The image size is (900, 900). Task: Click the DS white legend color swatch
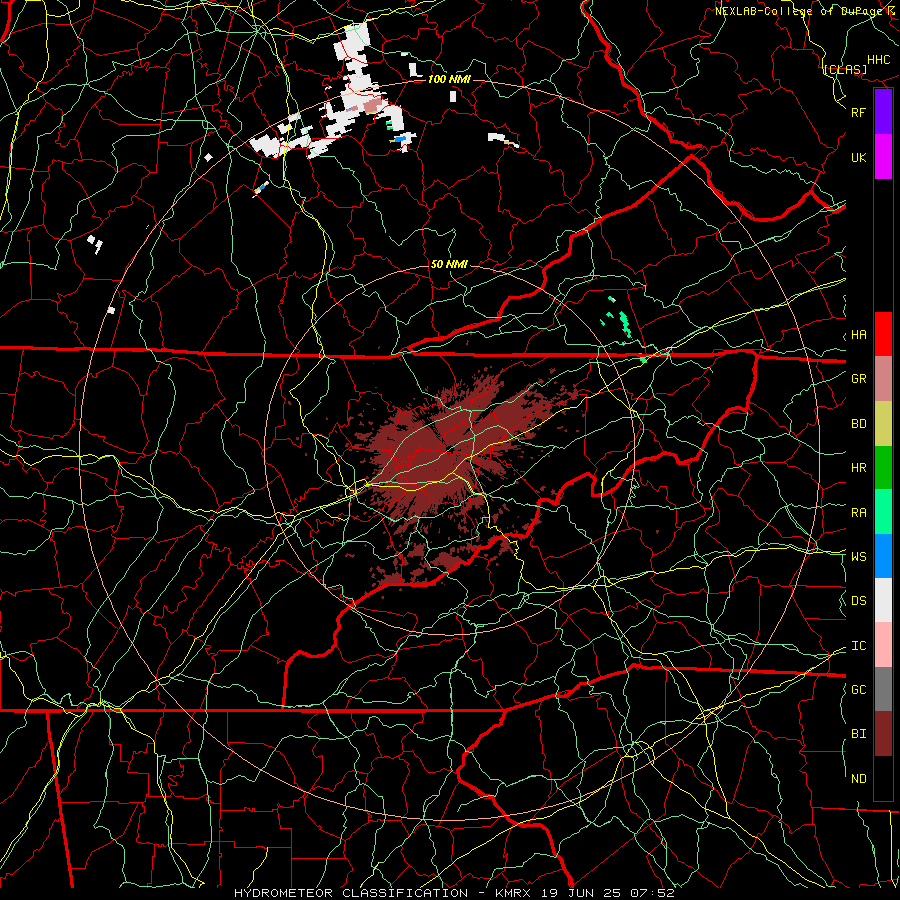point(883,600)
